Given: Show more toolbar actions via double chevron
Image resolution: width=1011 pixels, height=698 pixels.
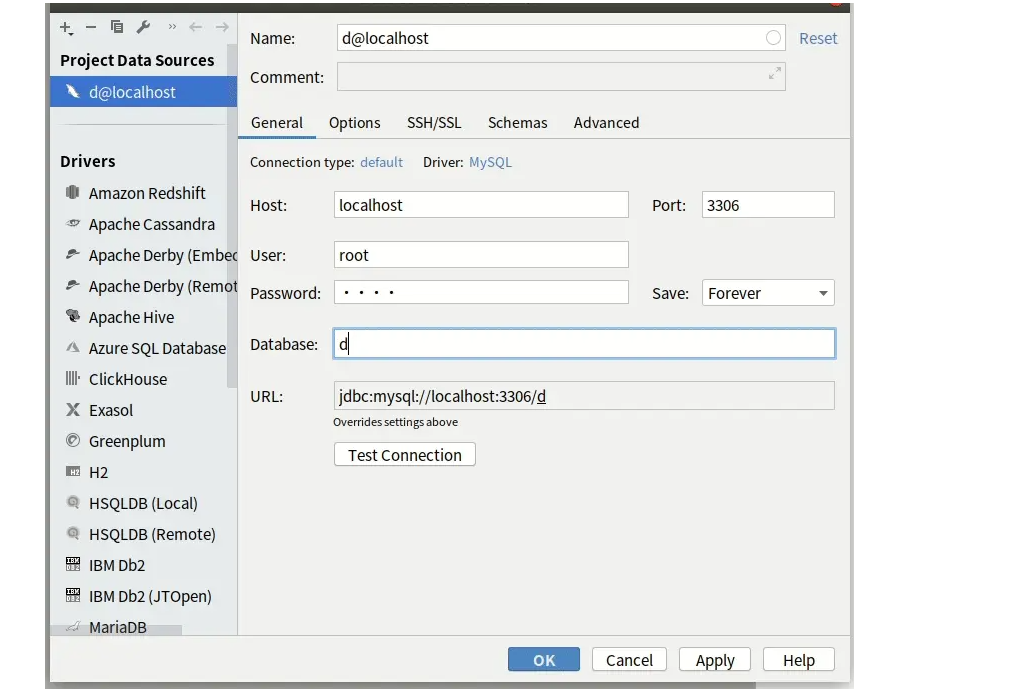Looking at the screenshot, I should pyautogui.click(x=172, y=27).
